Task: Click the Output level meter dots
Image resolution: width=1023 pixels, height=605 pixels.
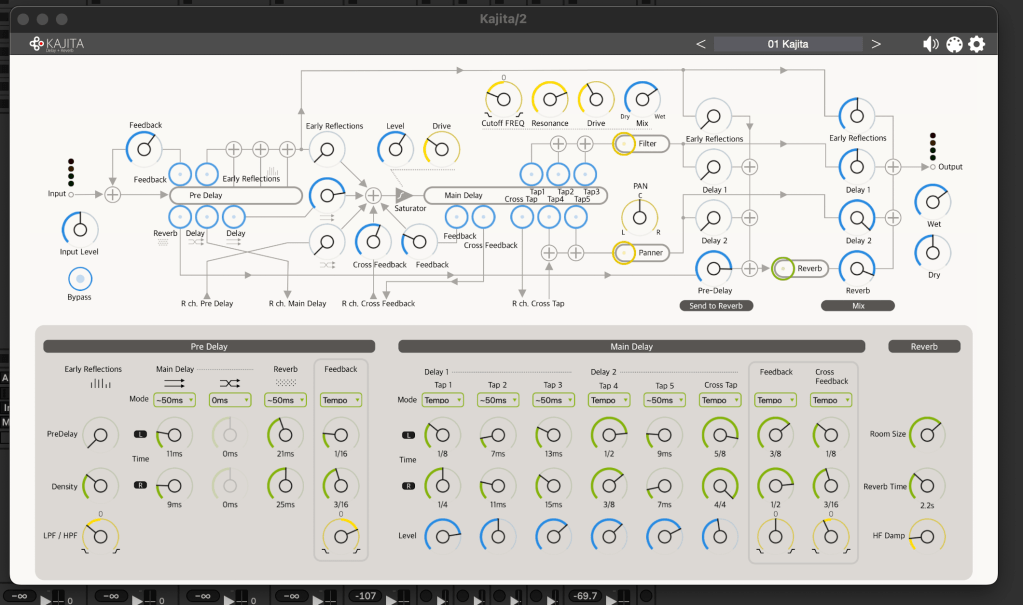Action: pyautogui.click(x=933, y=146)
